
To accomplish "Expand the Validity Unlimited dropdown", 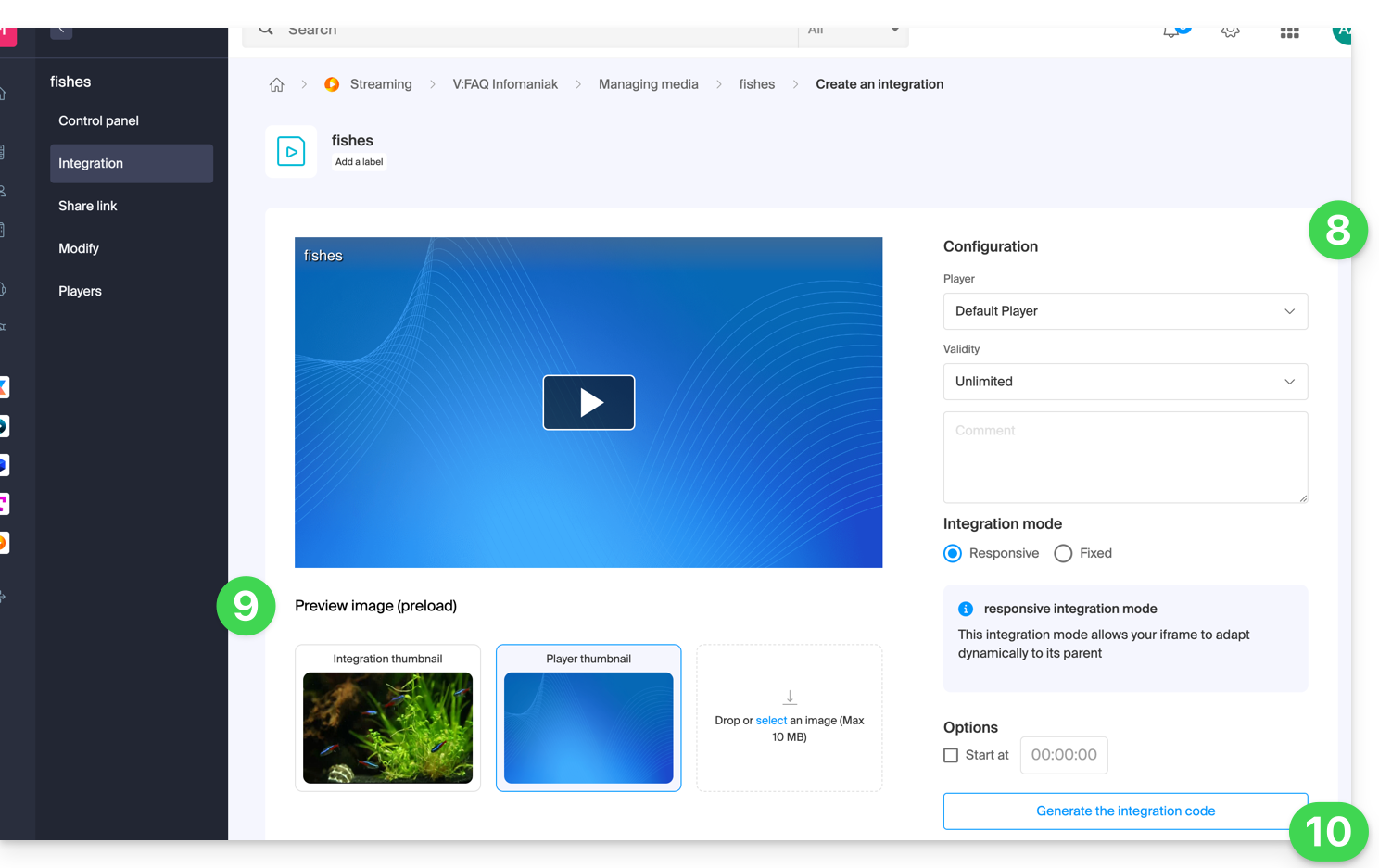I will (x=1125, y=382).
